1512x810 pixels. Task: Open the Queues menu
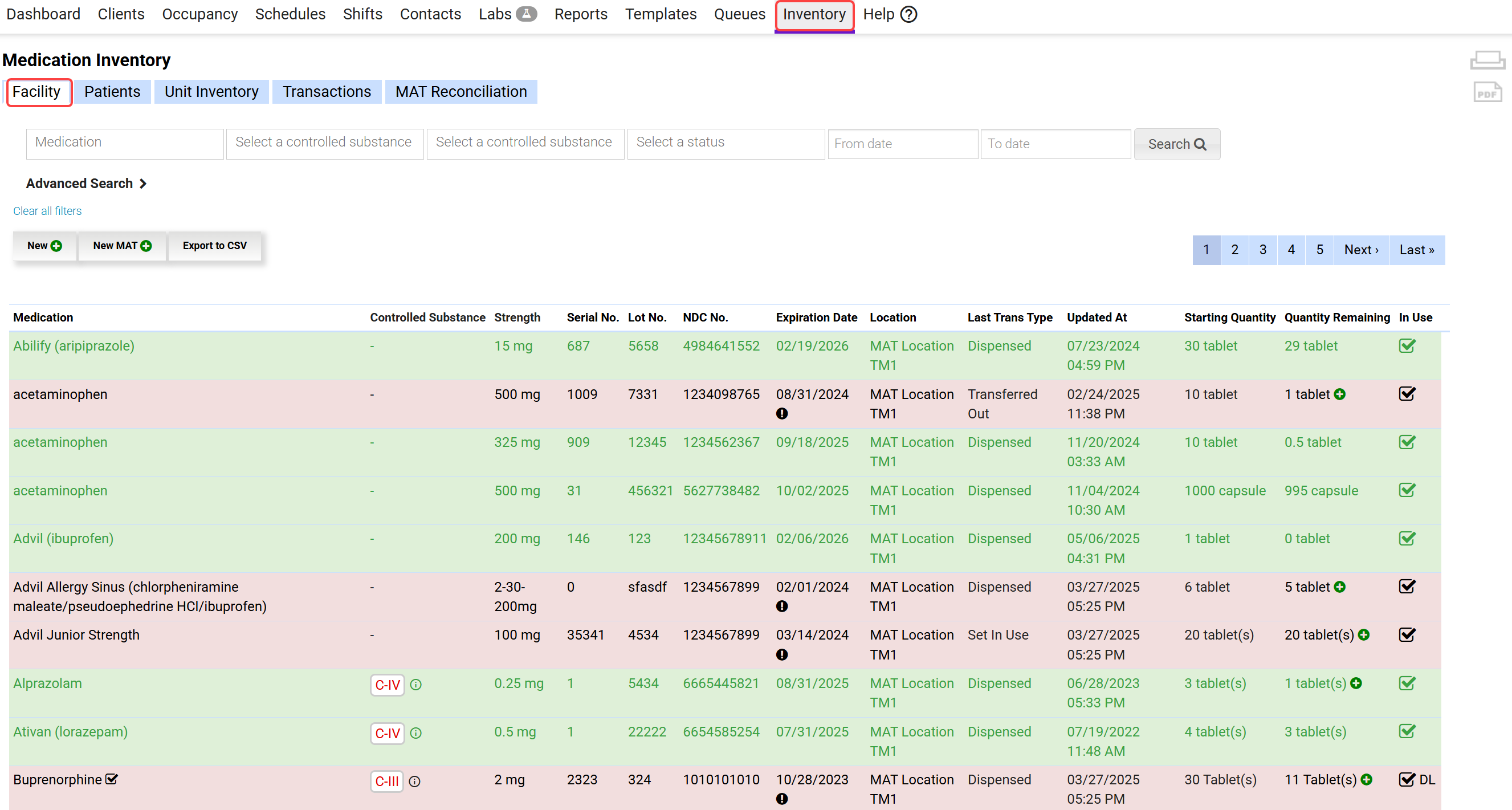(740, 14)
